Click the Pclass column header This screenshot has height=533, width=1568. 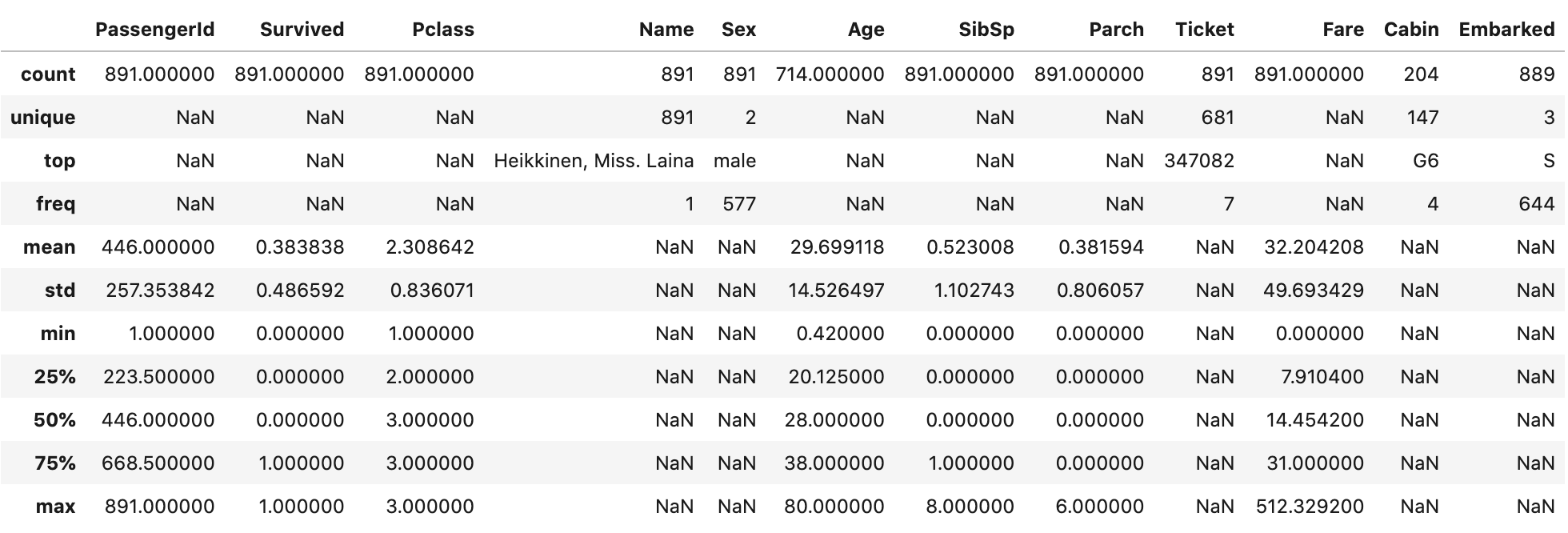(x=443, y=30)
